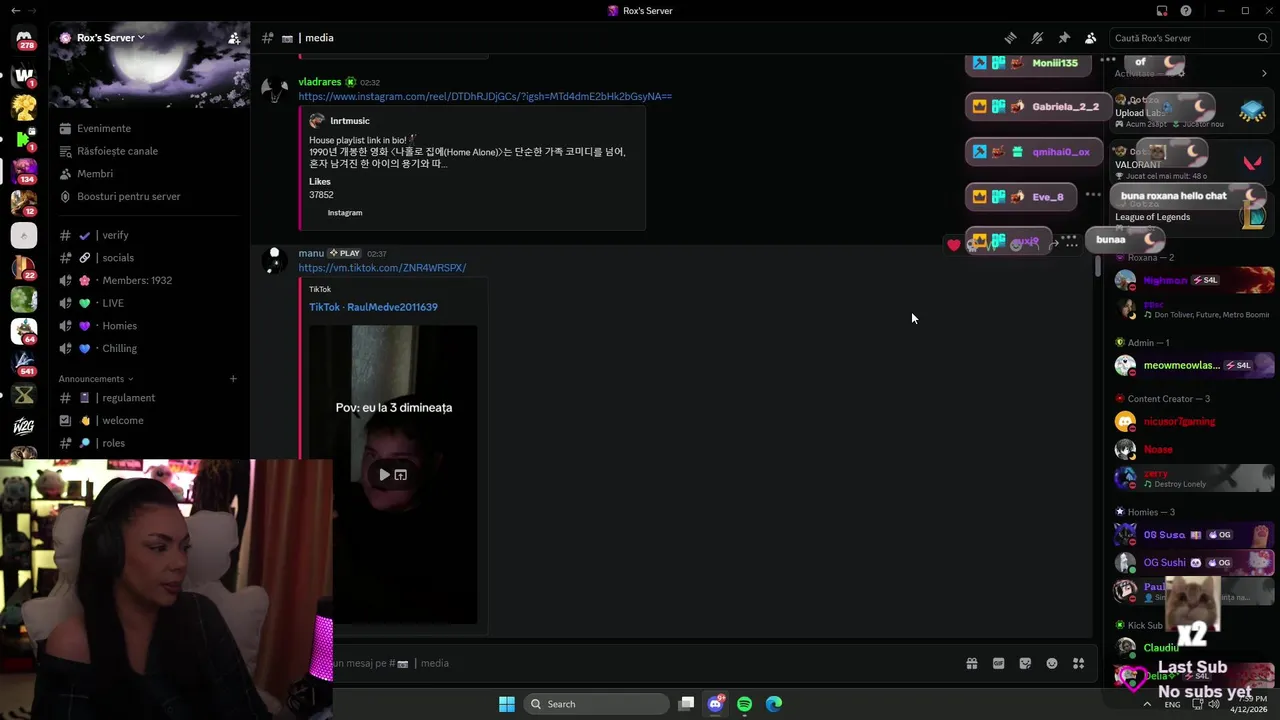
Task: Open the inbox icon in title bar
Action: coord(1162,11)
